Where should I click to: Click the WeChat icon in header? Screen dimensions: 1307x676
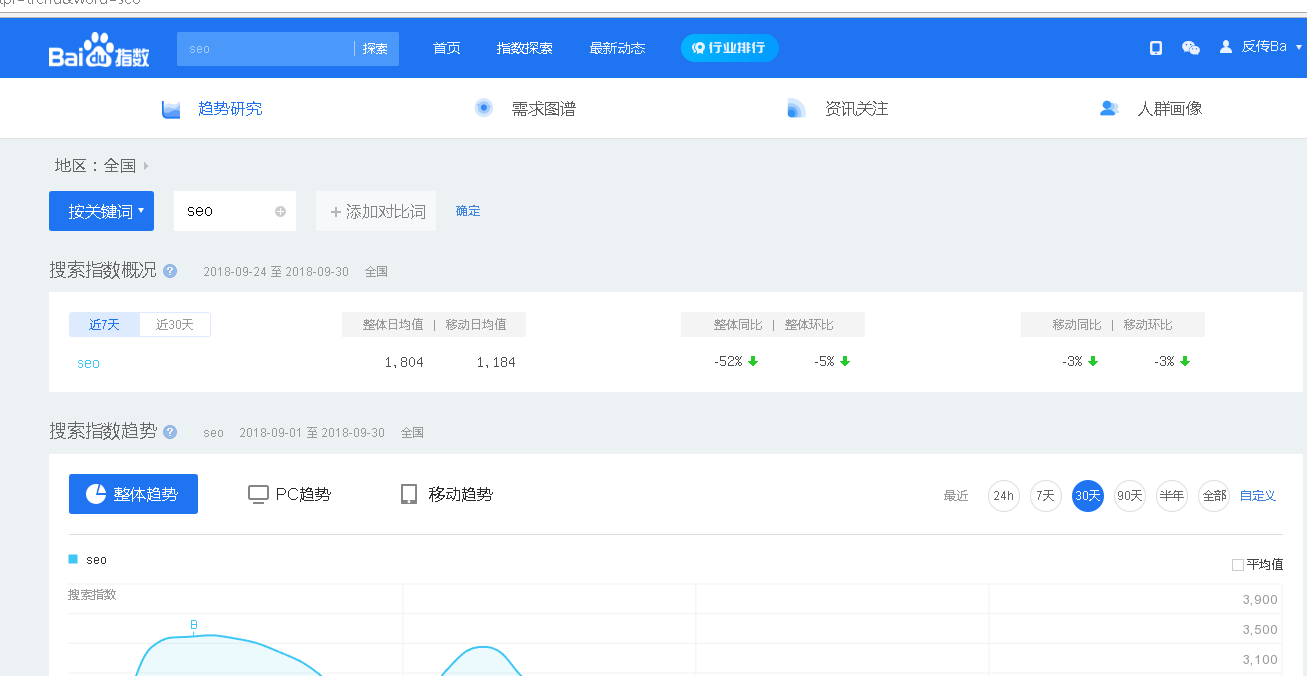tap(1190, 48)
